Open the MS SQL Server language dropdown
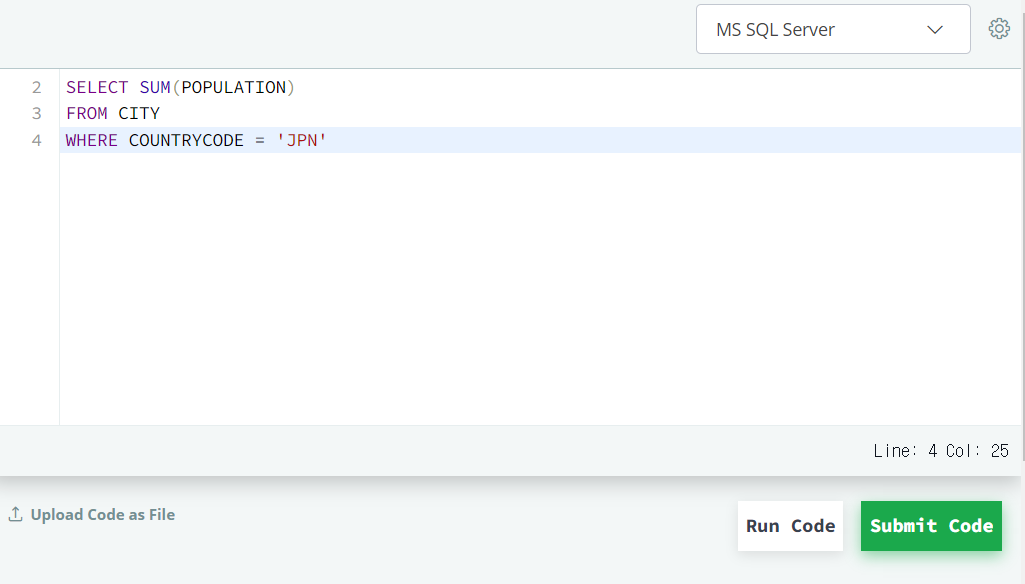The height and width of the screenshot is (584, 1025). (833, 29)
